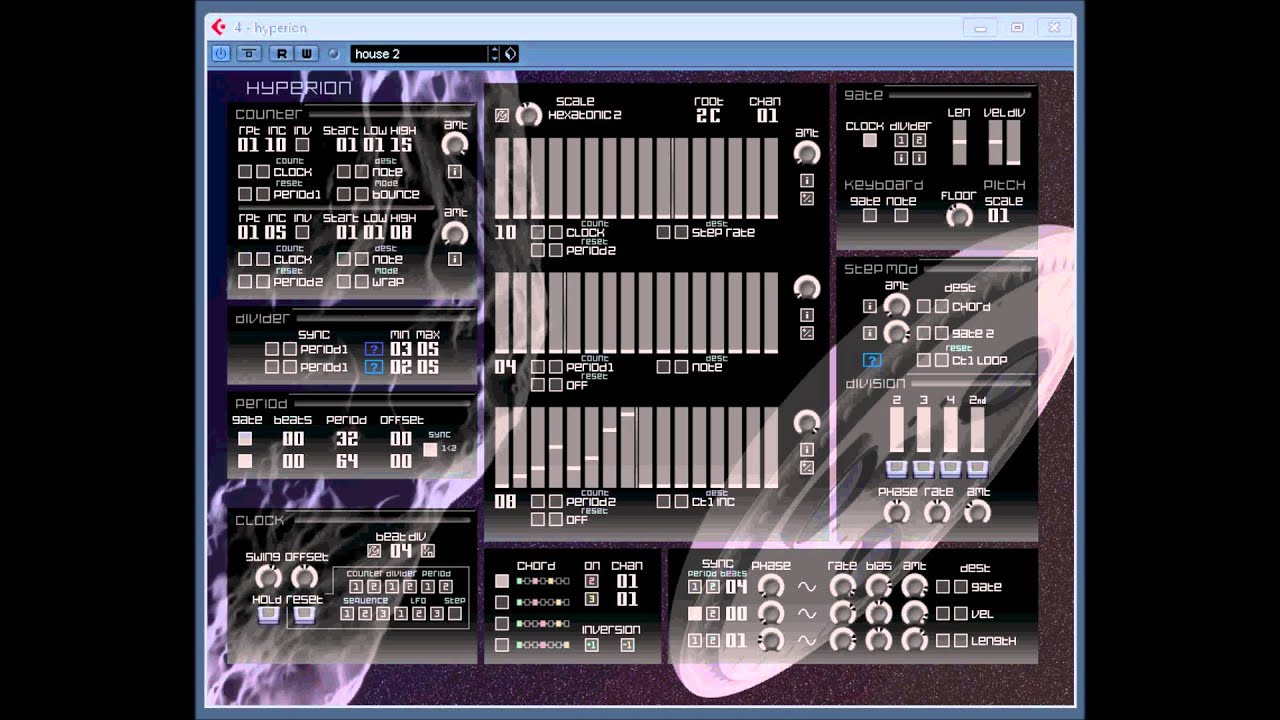Screen dimensions: 1280x720
Task: Step the wrap mode selector forward
Action: point(361,281)
